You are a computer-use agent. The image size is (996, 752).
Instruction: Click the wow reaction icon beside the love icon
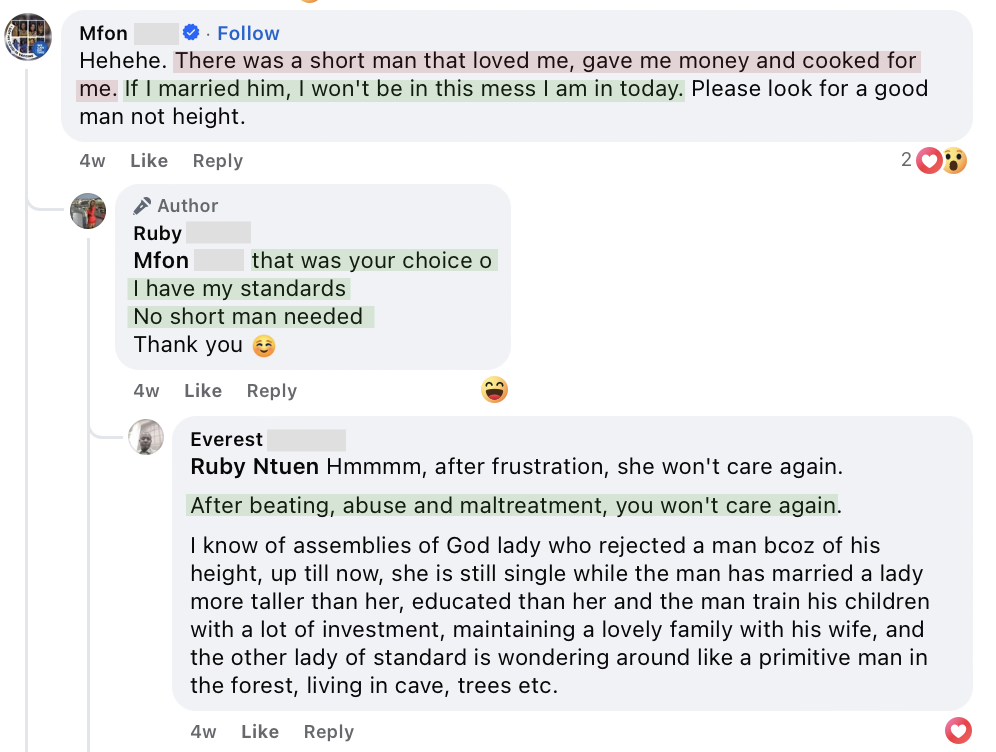(x=953, y=160)
